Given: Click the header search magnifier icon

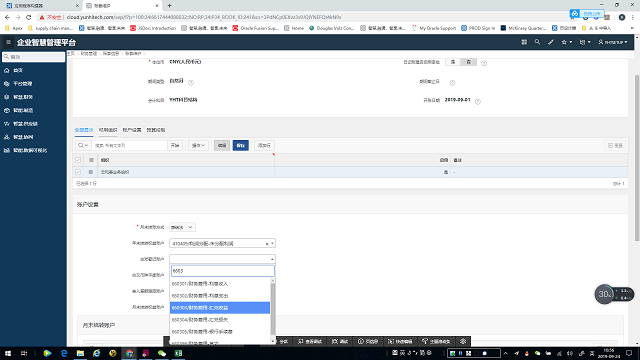Looking at the screenshot, I should click(x=537, y=42).
